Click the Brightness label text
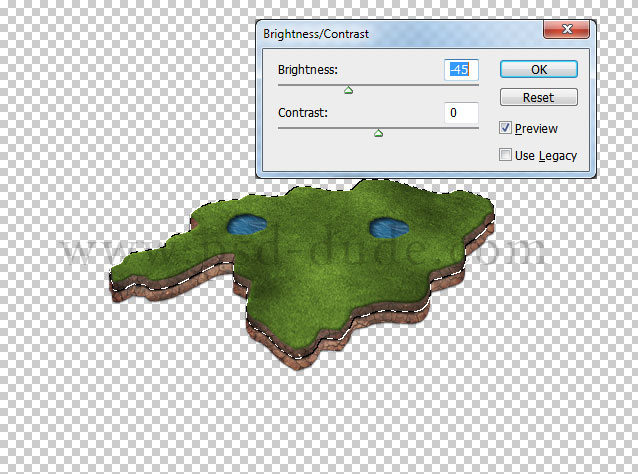The image size is (638, 474). tap(308, 70)
